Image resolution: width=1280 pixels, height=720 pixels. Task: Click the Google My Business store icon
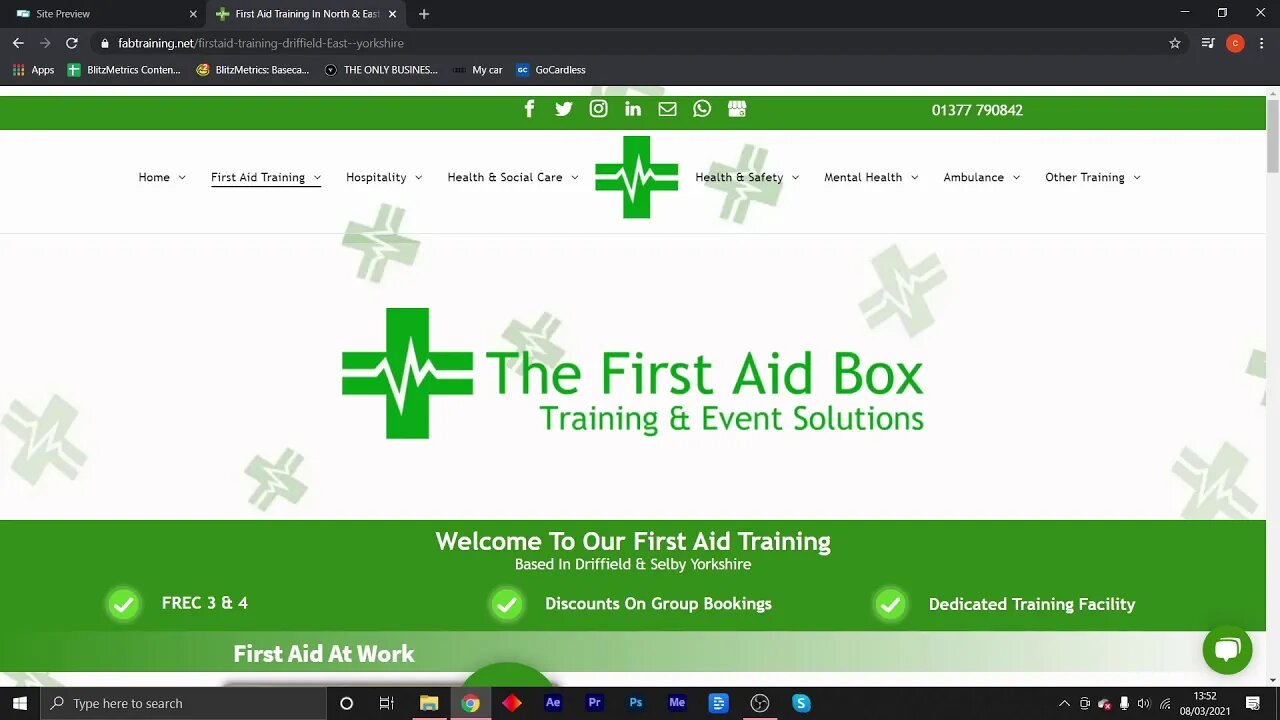click(737, 109)
